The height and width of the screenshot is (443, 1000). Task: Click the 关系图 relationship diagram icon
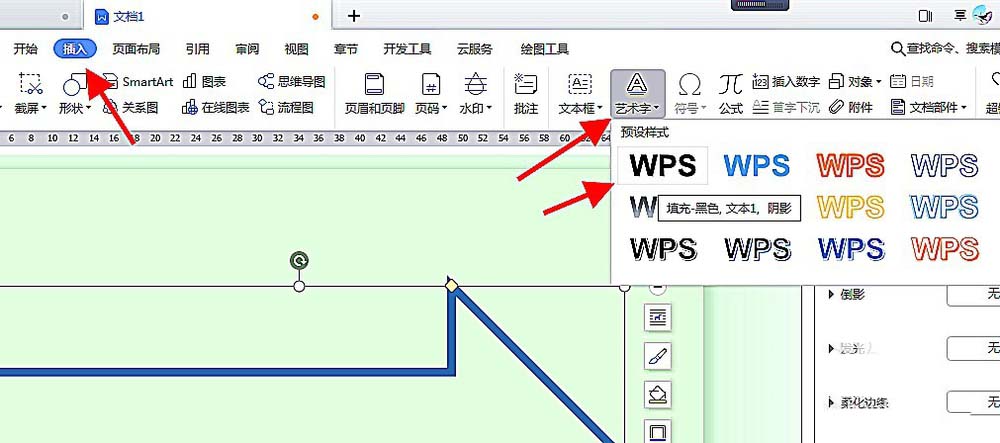(110, 108)
